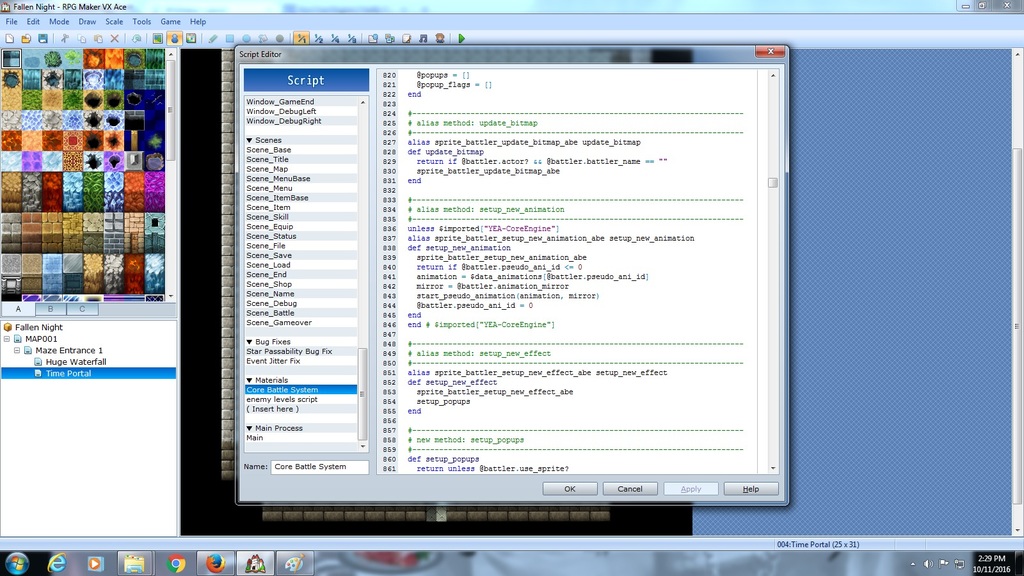Toggle the Event mode toolbar button
The image size is (1024, 576).
pos(174,39)
